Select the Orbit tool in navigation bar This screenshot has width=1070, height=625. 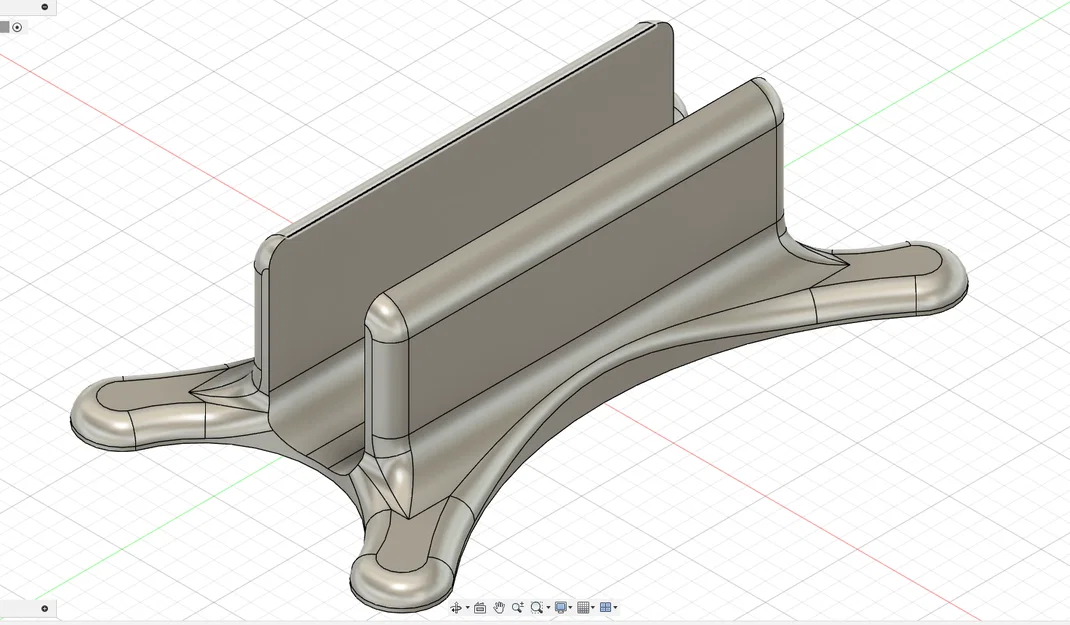[456, 607]
